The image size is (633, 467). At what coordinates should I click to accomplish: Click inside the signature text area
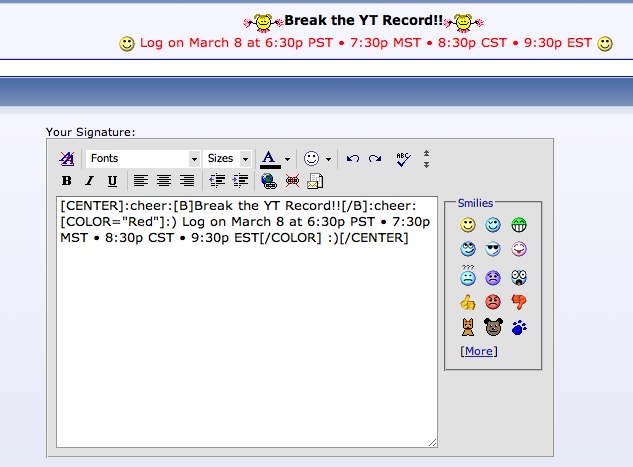[x=246, y=340]
